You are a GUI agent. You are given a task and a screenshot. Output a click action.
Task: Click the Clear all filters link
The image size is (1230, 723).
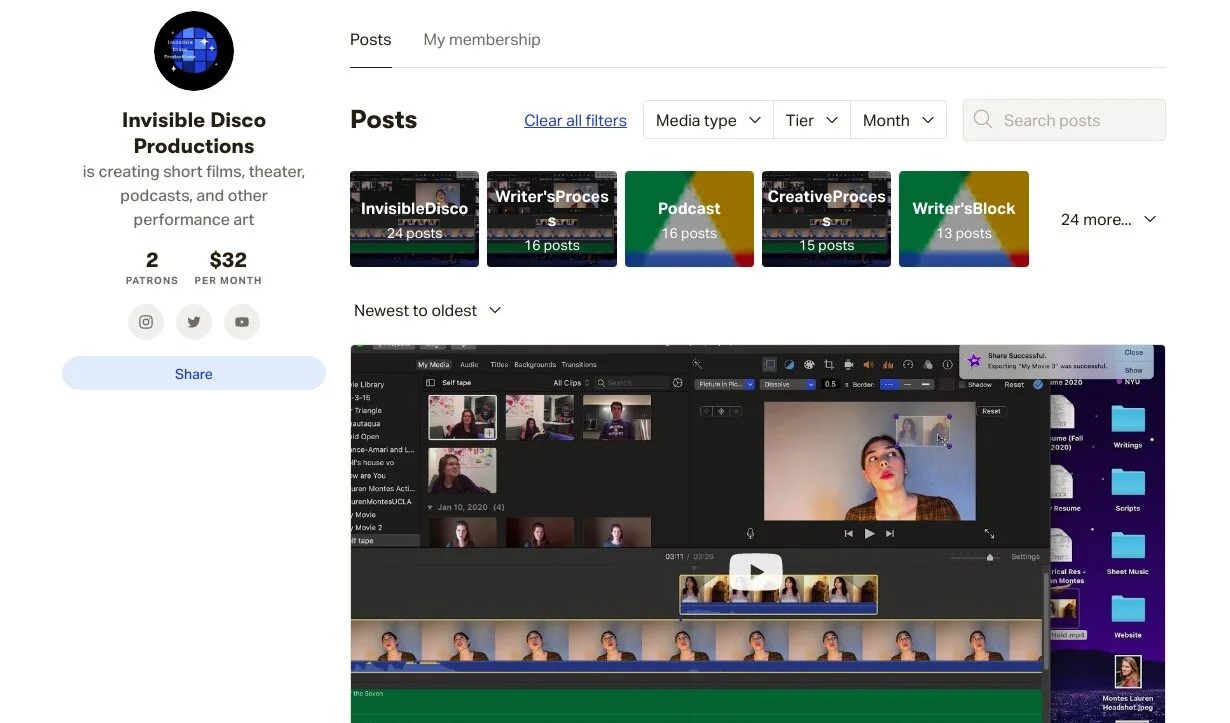click(575, 120)
